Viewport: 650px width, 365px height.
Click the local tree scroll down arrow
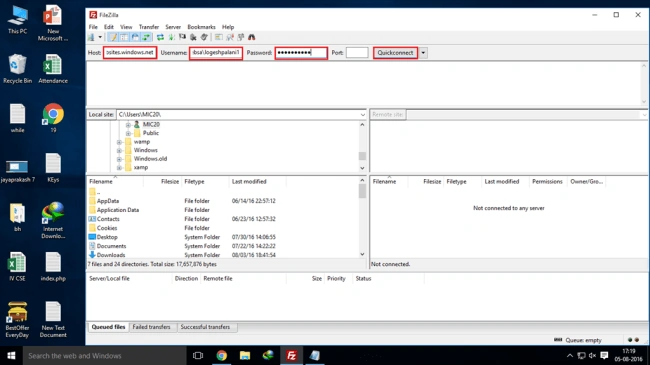click(362, 168)
